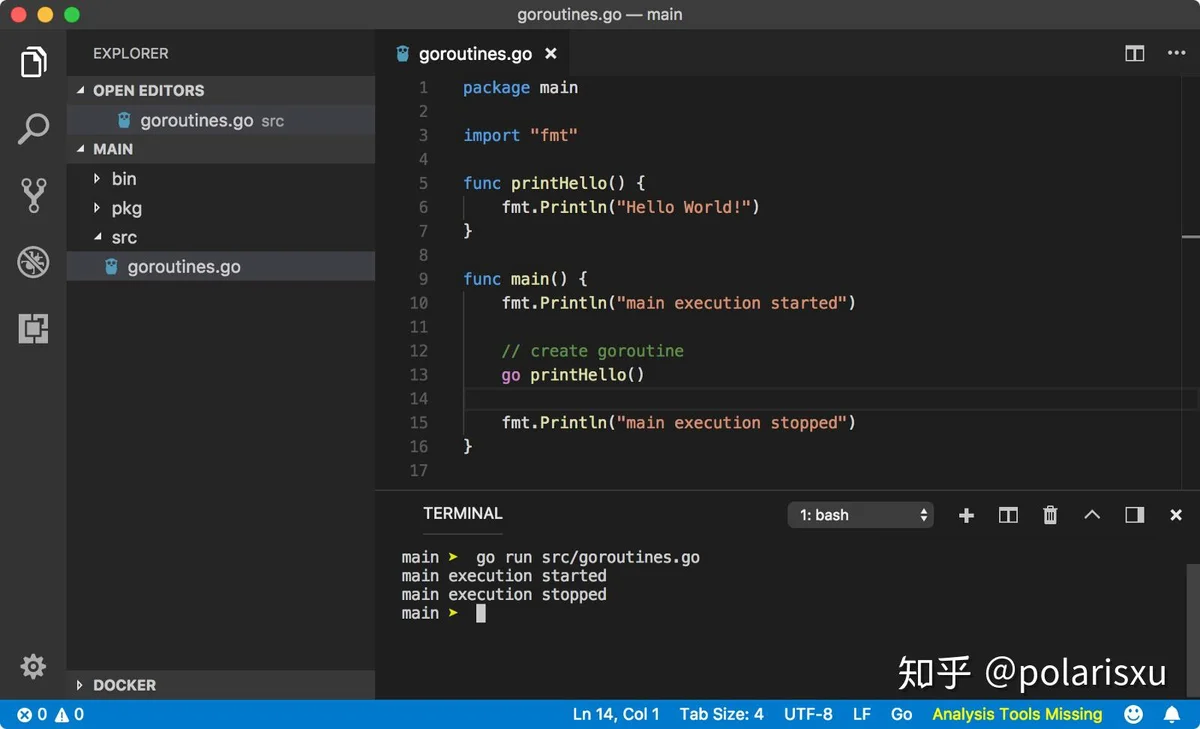
Task: Open the Manage gear menu
Action: click(33, 666)
